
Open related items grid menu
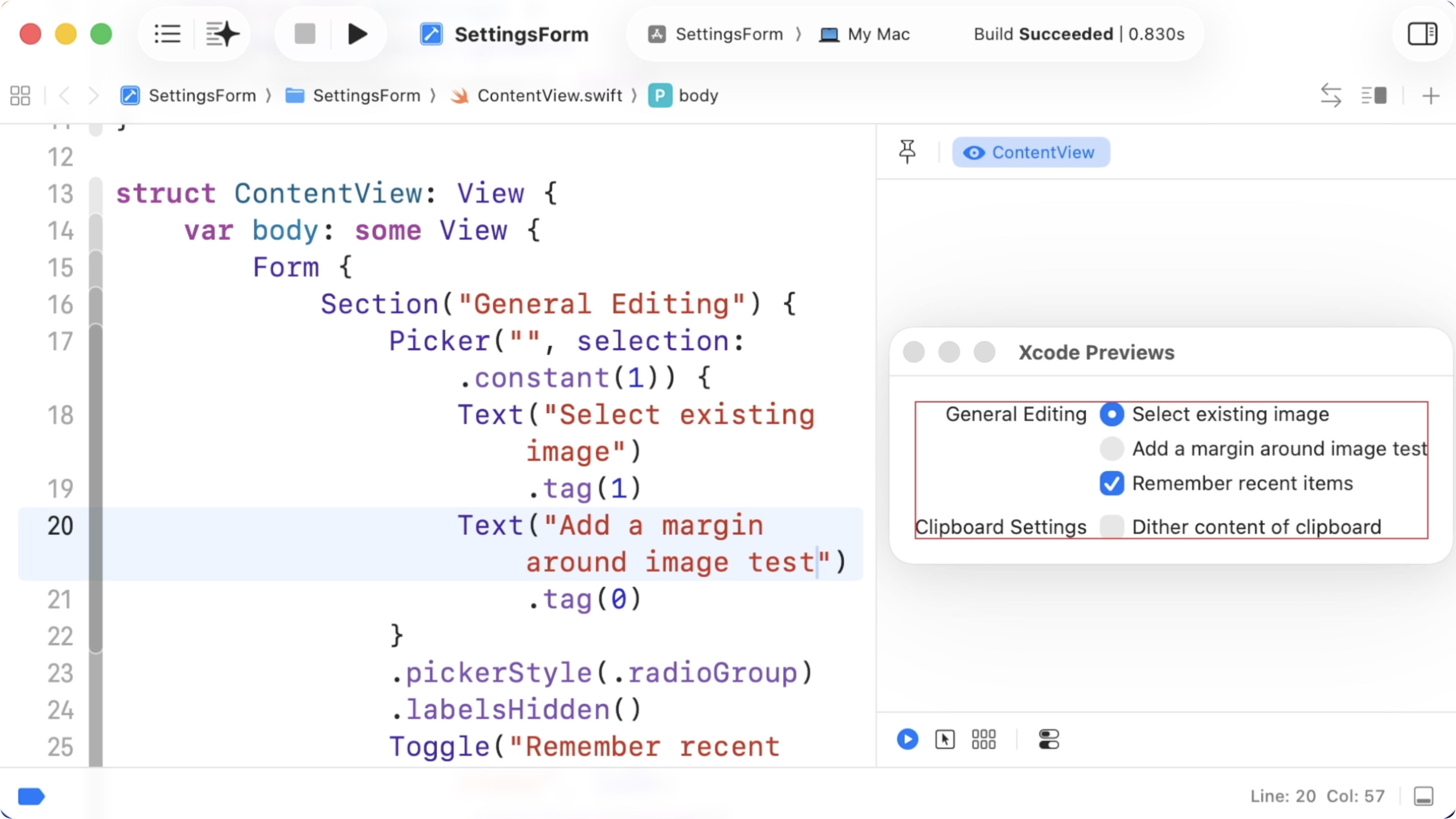click(x=20, y=96)
